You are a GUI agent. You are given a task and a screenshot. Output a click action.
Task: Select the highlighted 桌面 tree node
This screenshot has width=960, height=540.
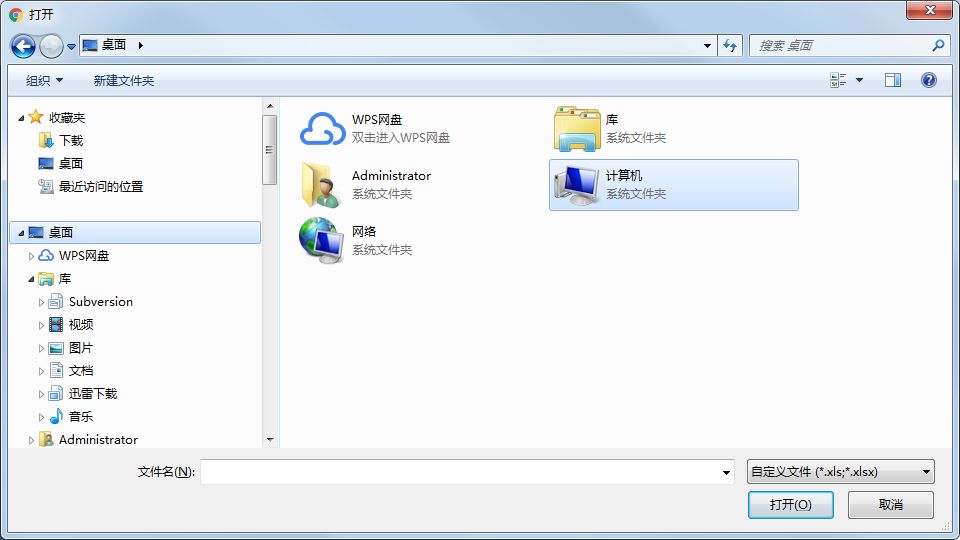(x=135, y=233)
